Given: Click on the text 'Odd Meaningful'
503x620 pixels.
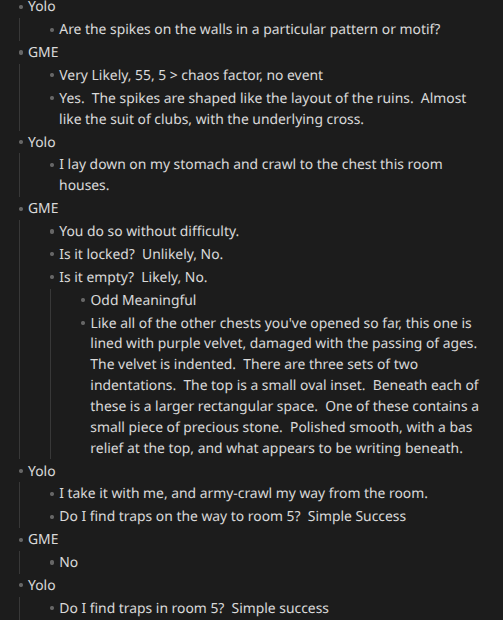Looking at the screenshot, I should (143, 300).
